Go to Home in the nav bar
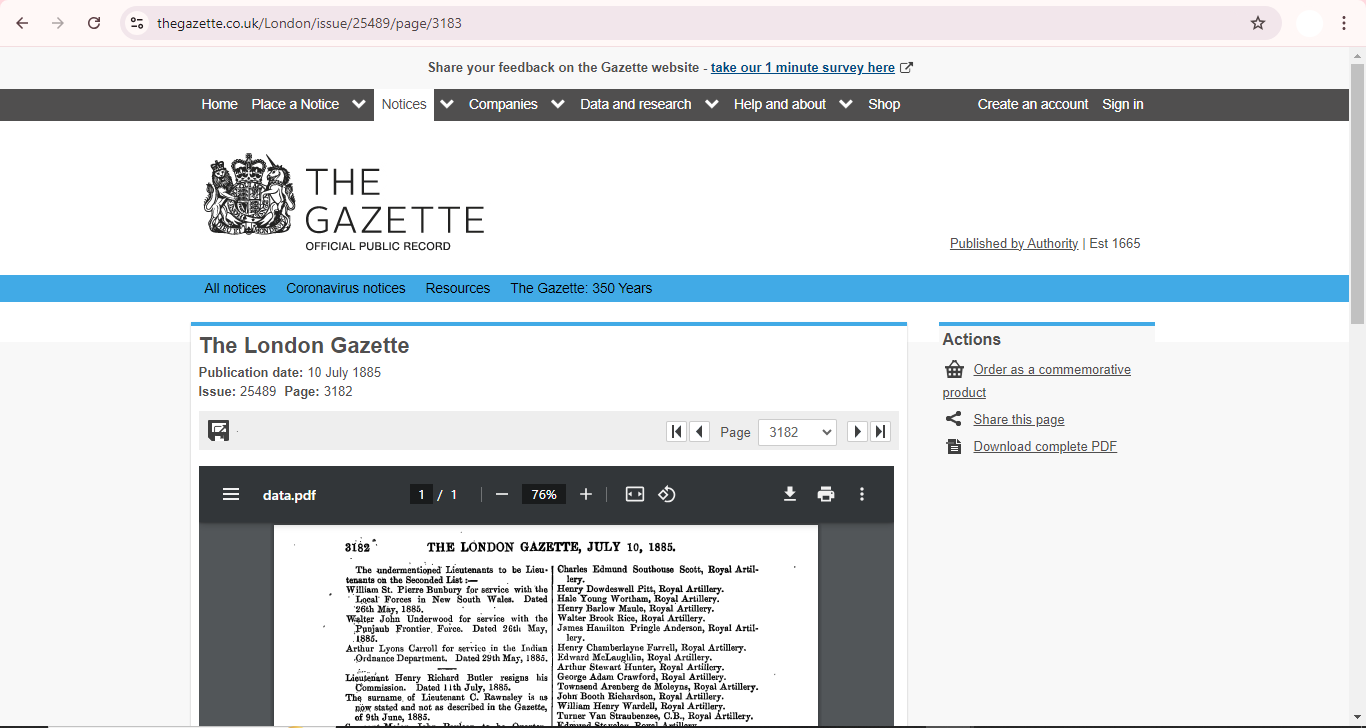This screenshot has height=728, width=1366. 219,104
